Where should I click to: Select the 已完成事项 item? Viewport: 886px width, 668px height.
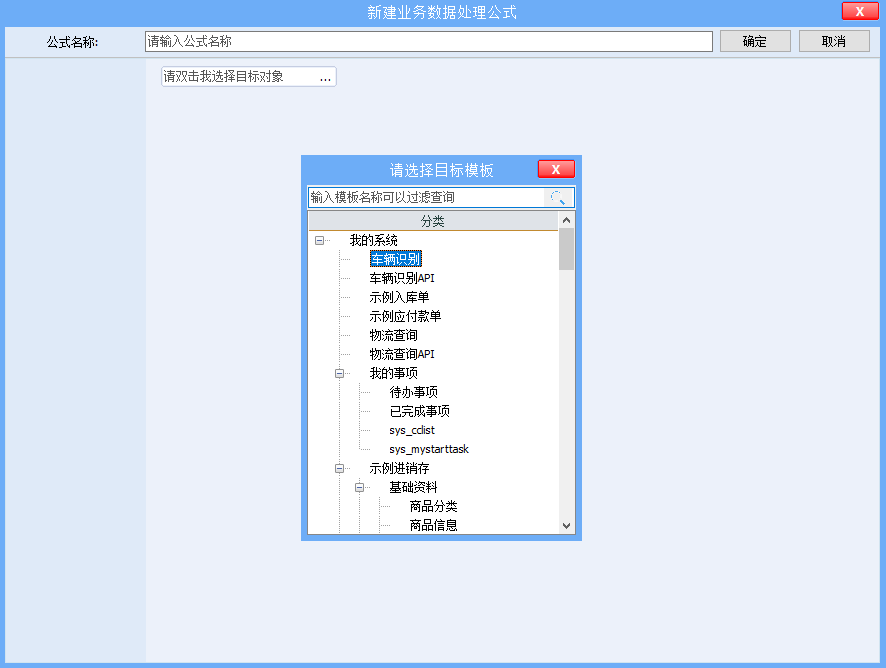click(419, 411)
